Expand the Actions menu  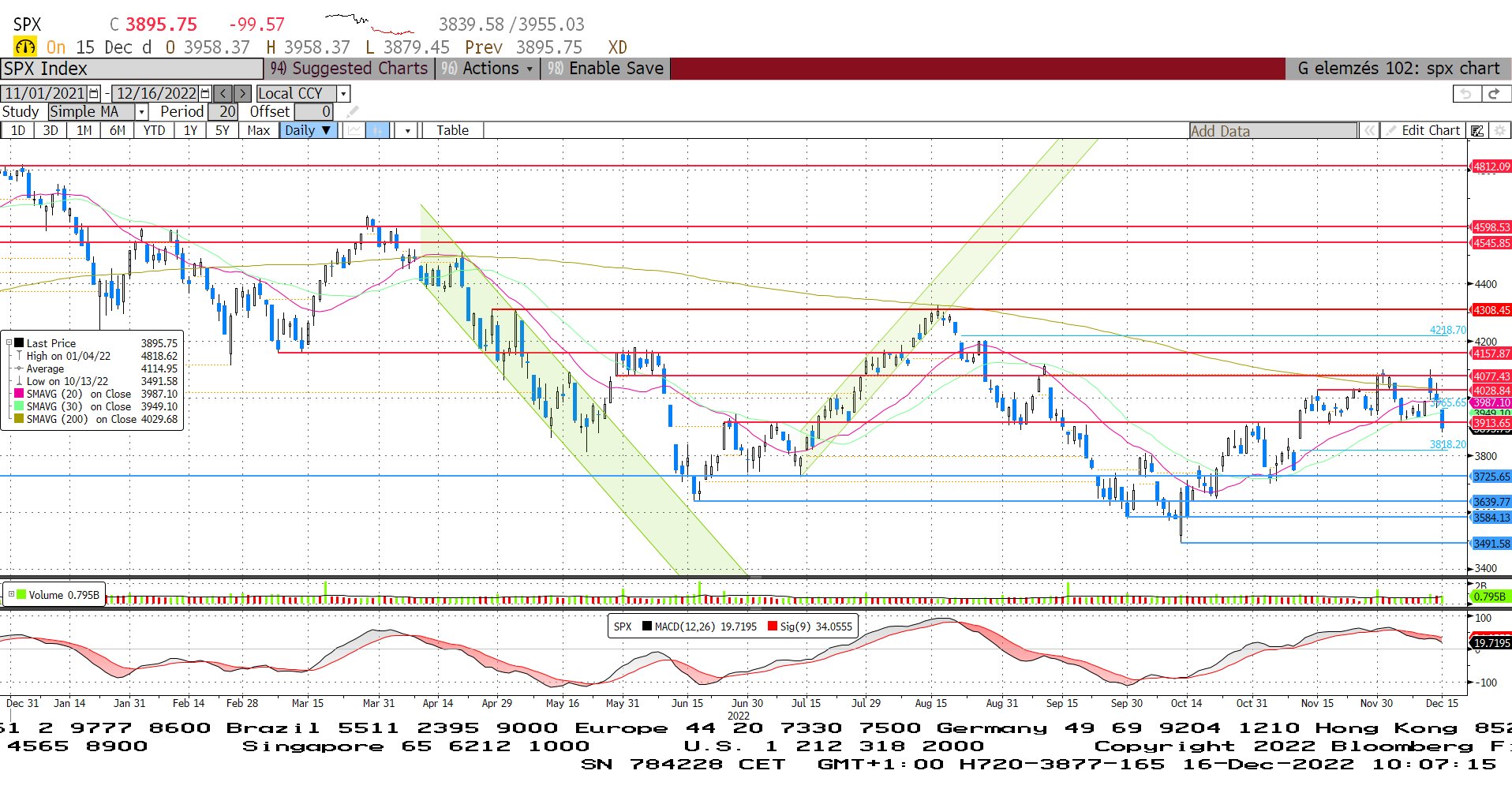tap(489, 69)
